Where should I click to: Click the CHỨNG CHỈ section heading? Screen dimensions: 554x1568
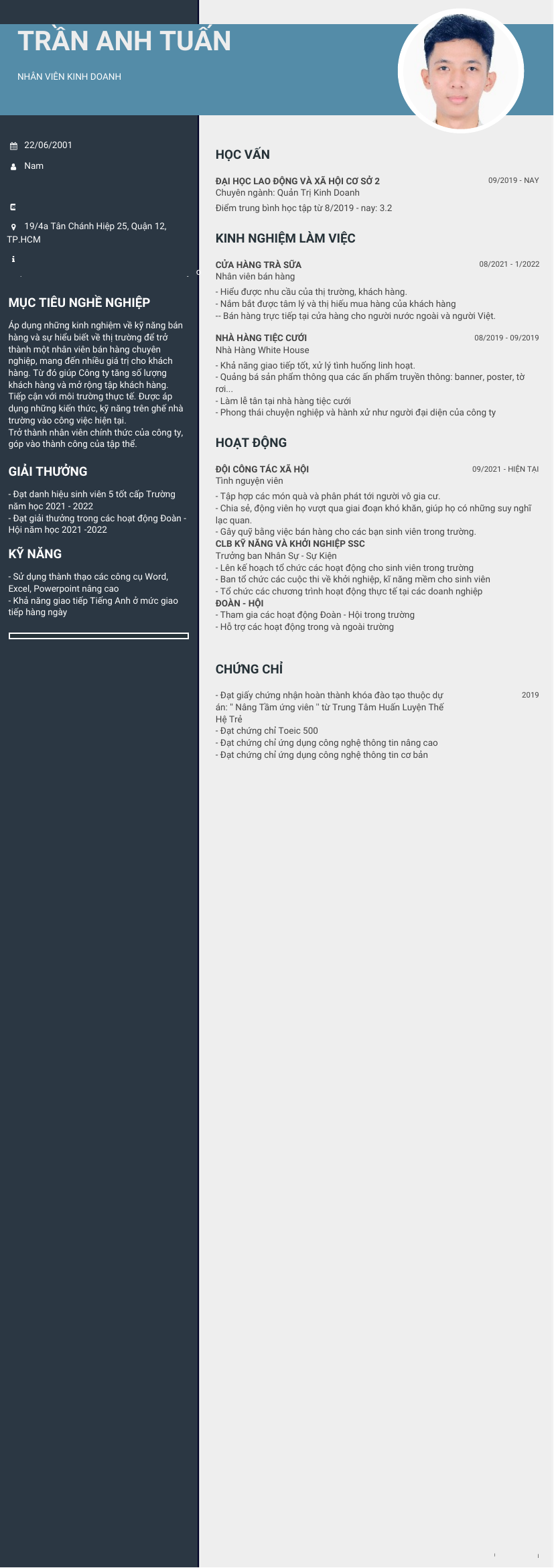249,669
